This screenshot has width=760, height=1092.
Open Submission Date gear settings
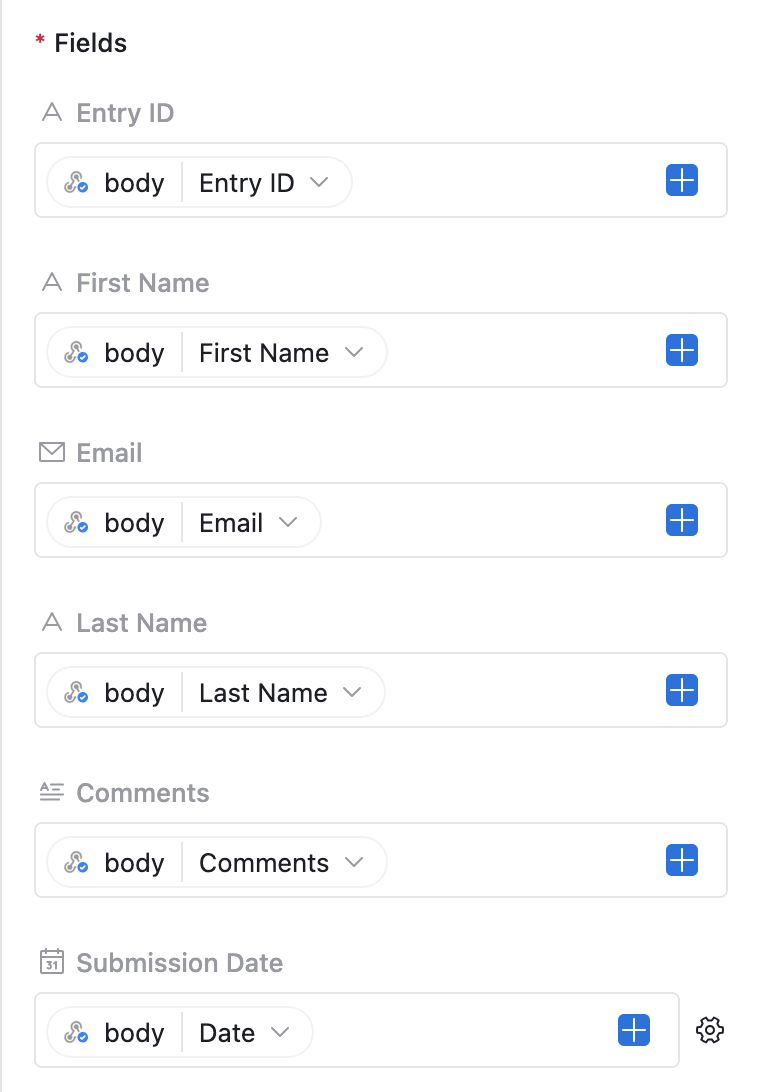[710, 1030]
